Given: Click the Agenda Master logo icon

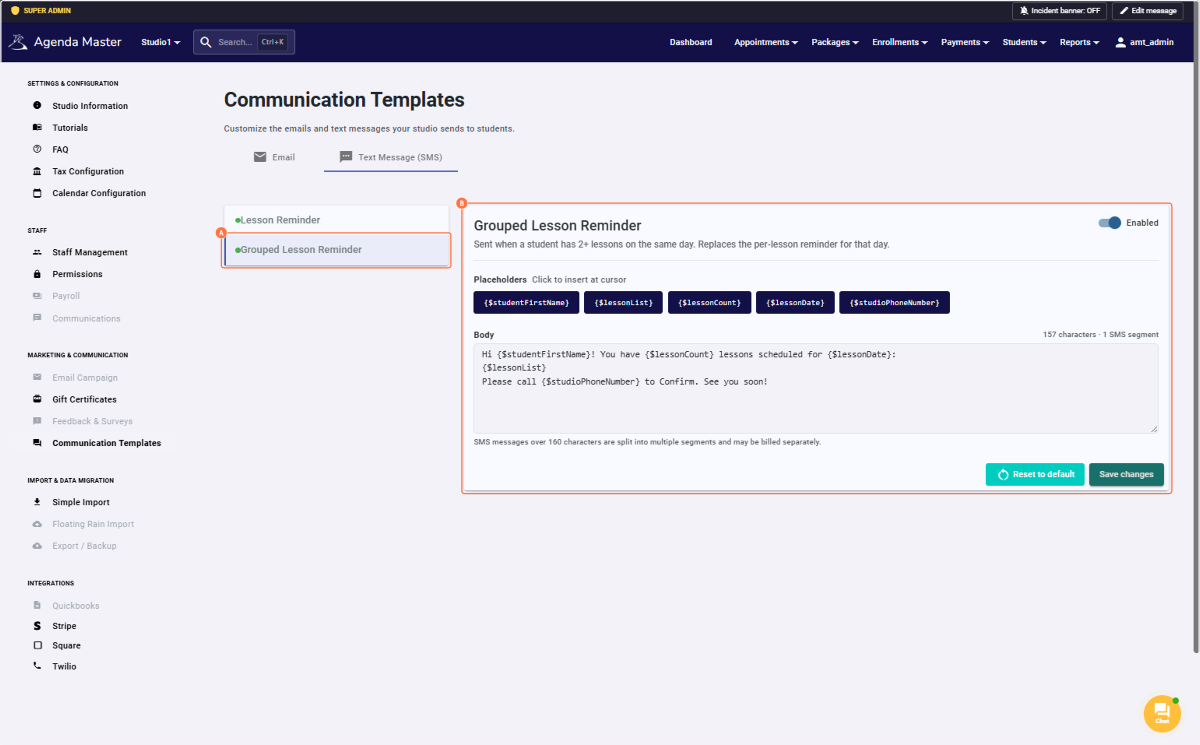Looking at the screenshot, I should [x=18, y=42].
